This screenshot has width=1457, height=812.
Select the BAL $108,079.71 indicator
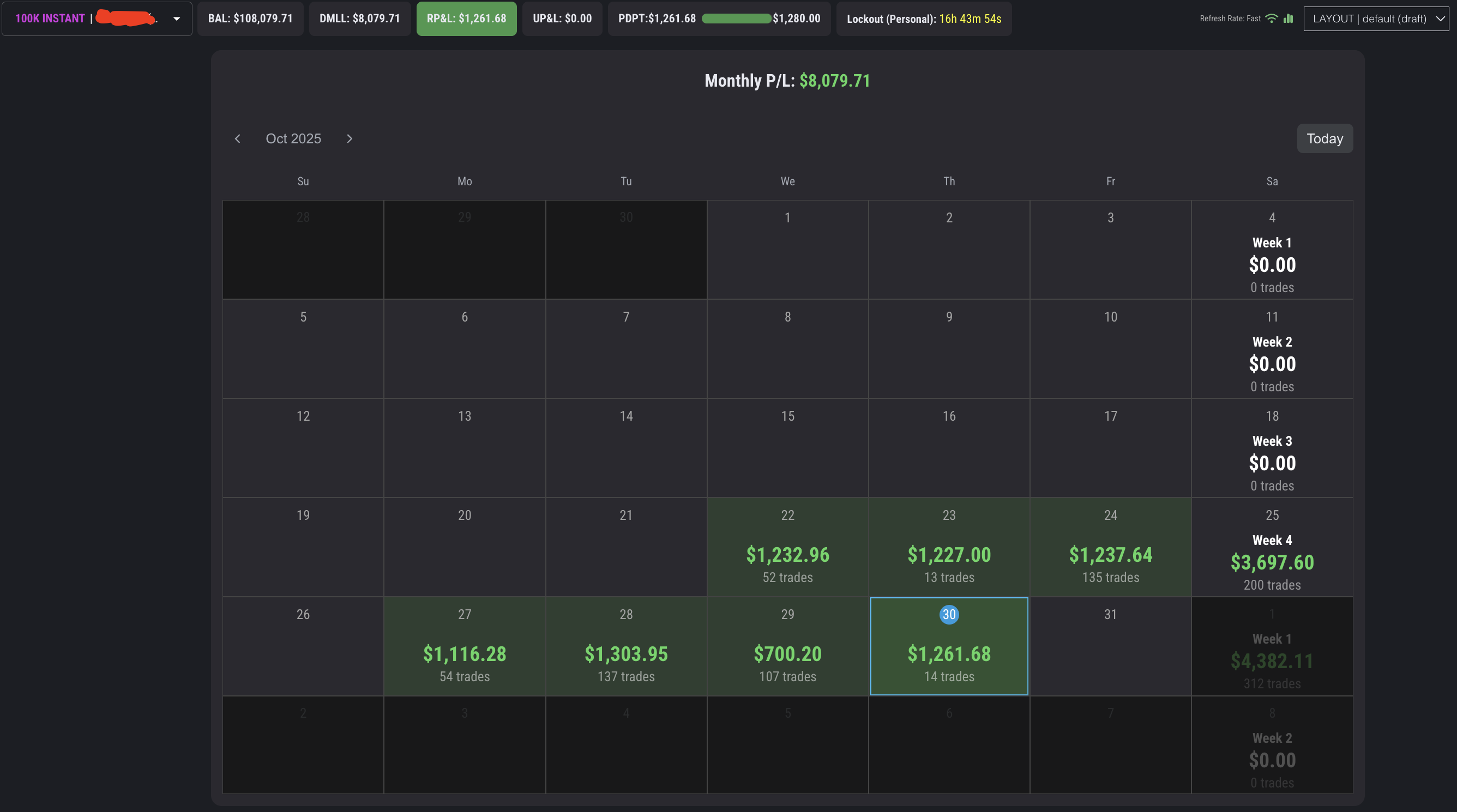250,19
